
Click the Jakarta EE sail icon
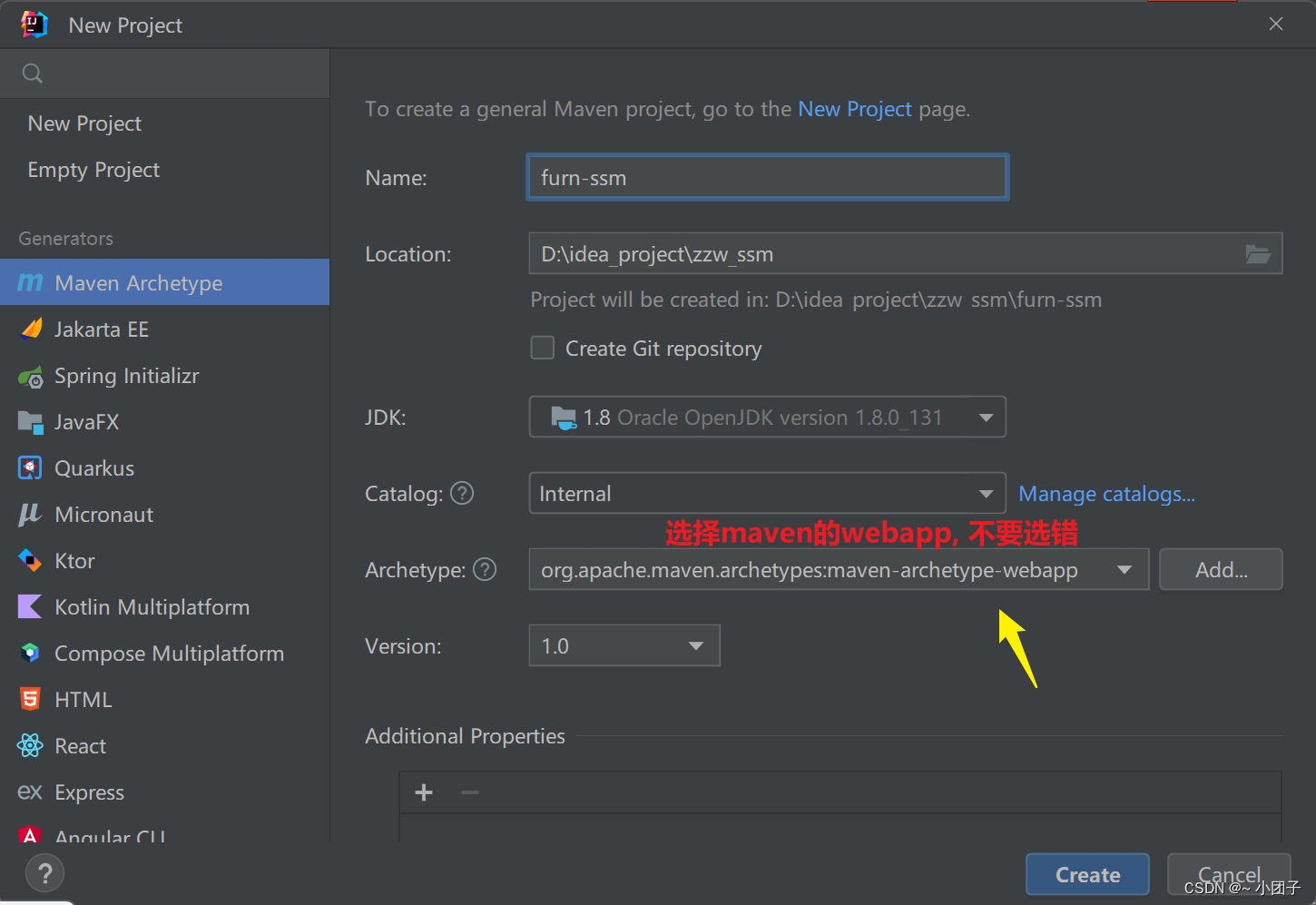coord(31,329)
